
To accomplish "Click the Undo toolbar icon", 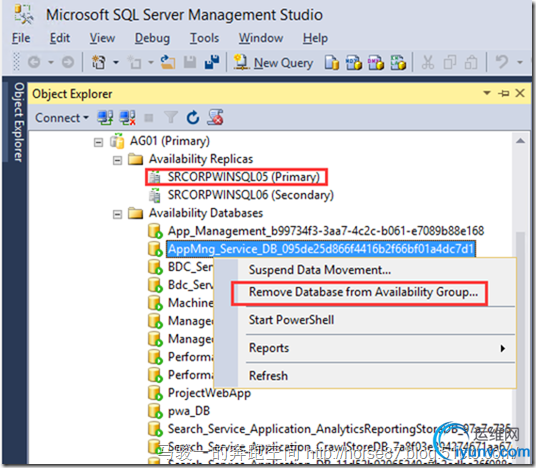I will tap(502, 62).
